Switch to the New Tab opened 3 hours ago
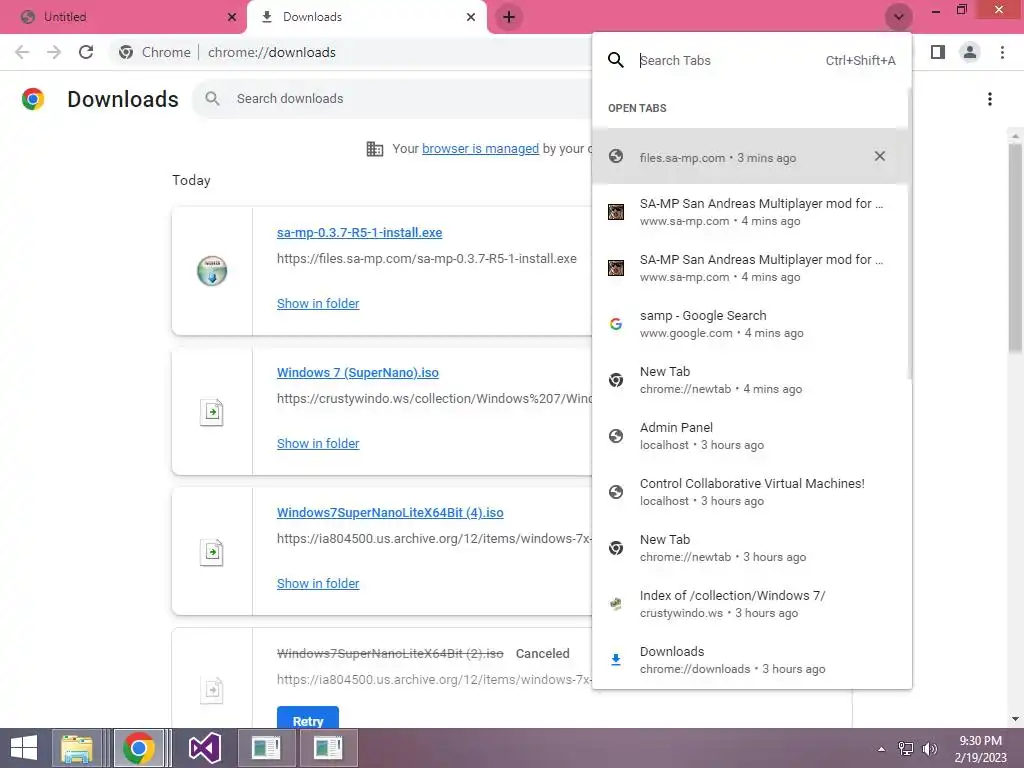Image resolution: width=1024 pixels, height=768 pixels. 750,548
